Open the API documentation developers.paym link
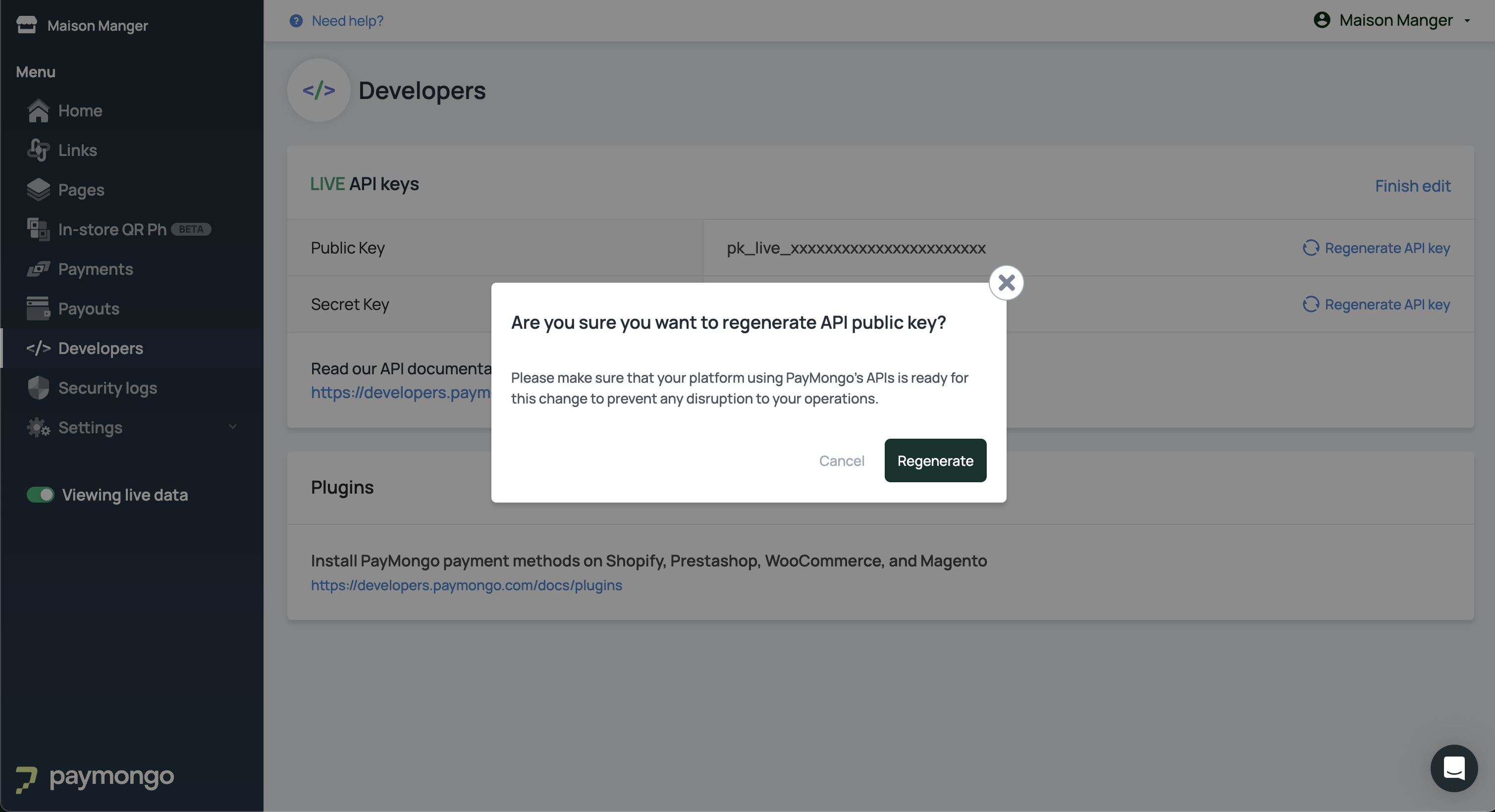Screen dimensions: 1495x812 (400, 393)
